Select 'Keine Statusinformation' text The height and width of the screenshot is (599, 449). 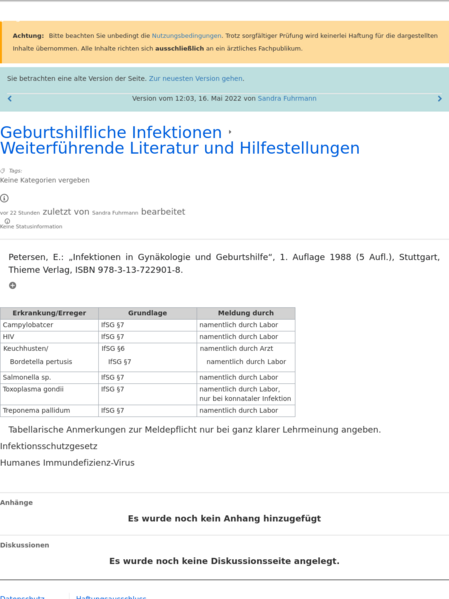pyautogui.click(x=31, y=227)
